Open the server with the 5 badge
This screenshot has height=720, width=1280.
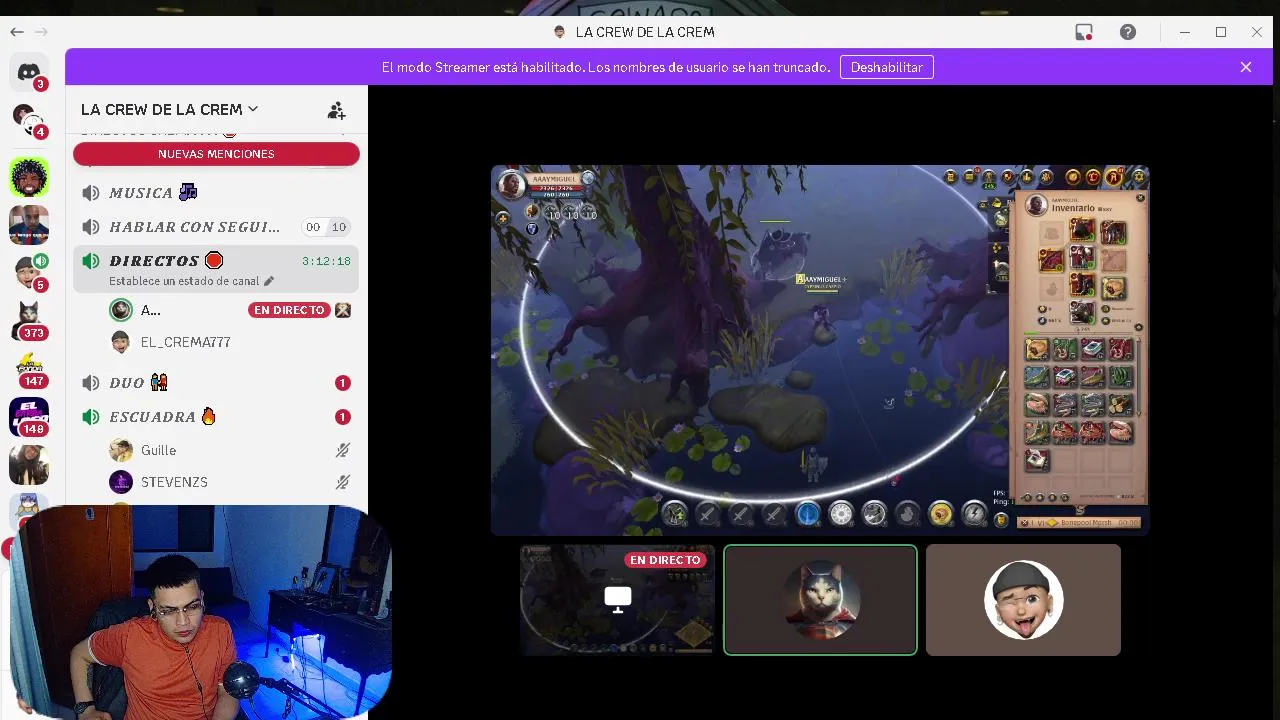pyautogui.click(x=29, y=273)
